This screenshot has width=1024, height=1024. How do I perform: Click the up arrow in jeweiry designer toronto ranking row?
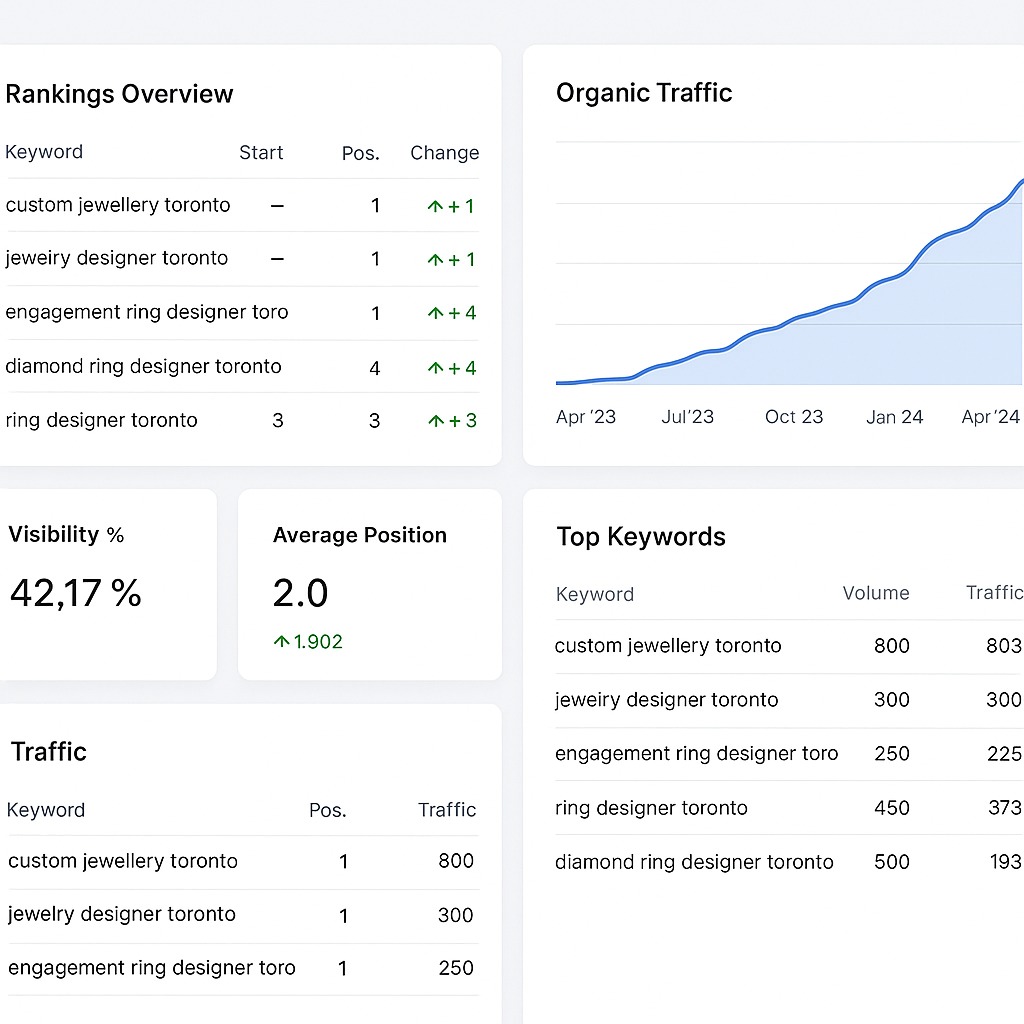click(434, 260)
